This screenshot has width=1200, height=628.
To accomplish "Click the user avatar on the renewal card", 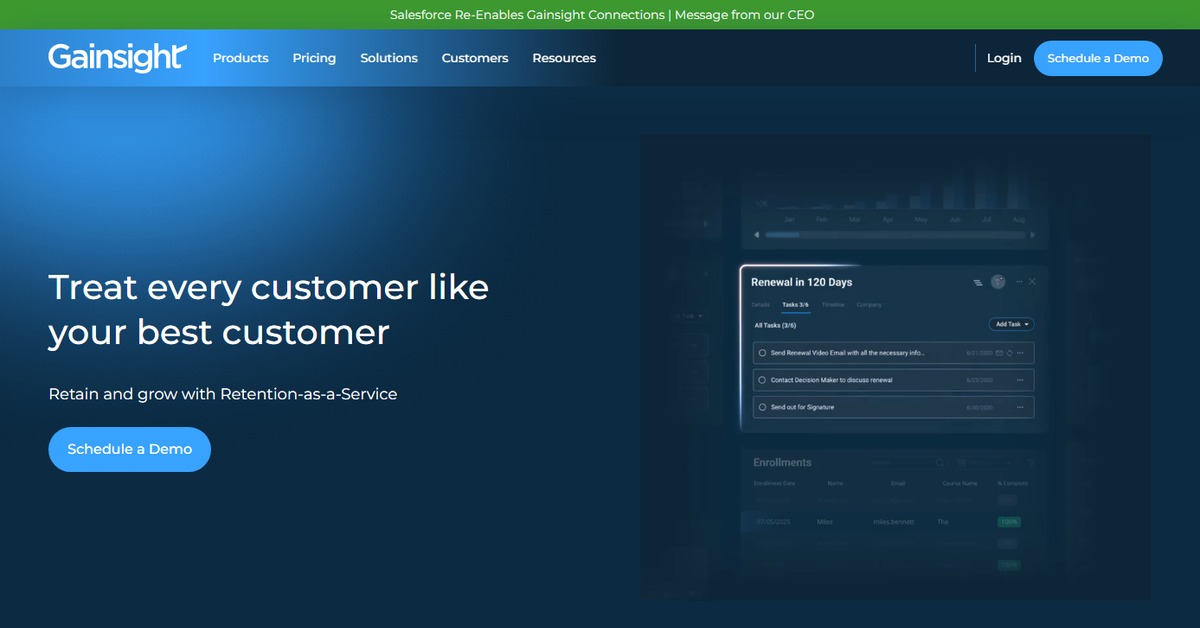I will [x=997, y=282].
